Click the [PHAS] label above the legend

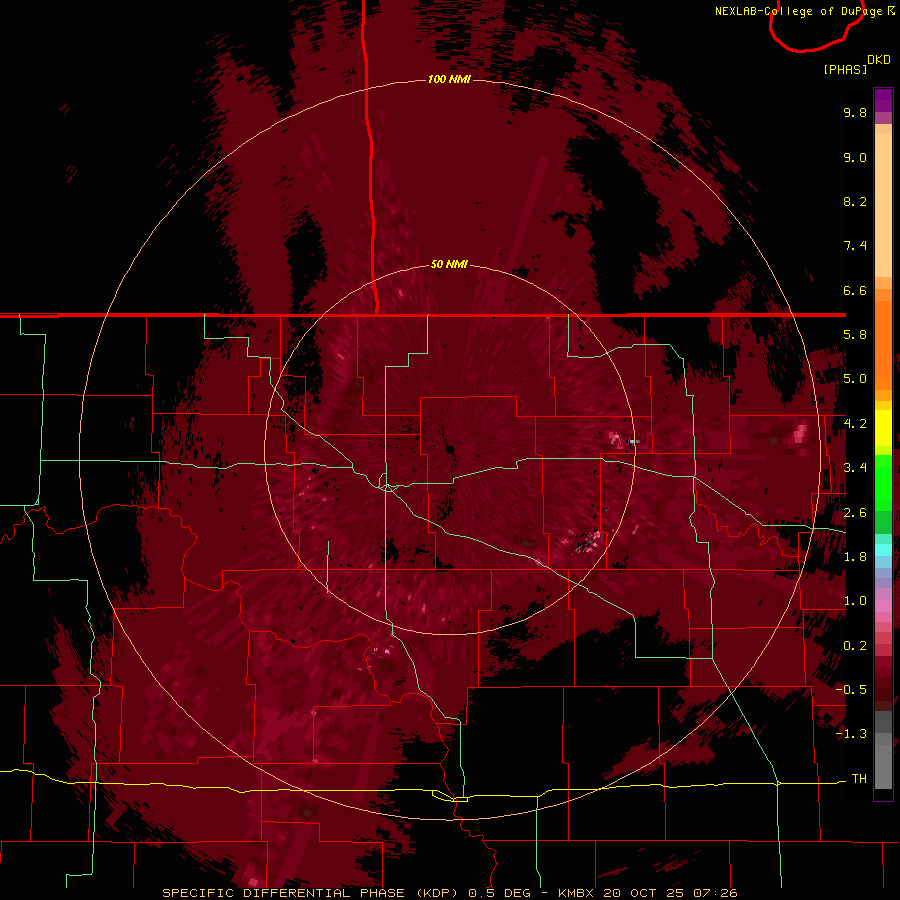(x=845, y=70)
